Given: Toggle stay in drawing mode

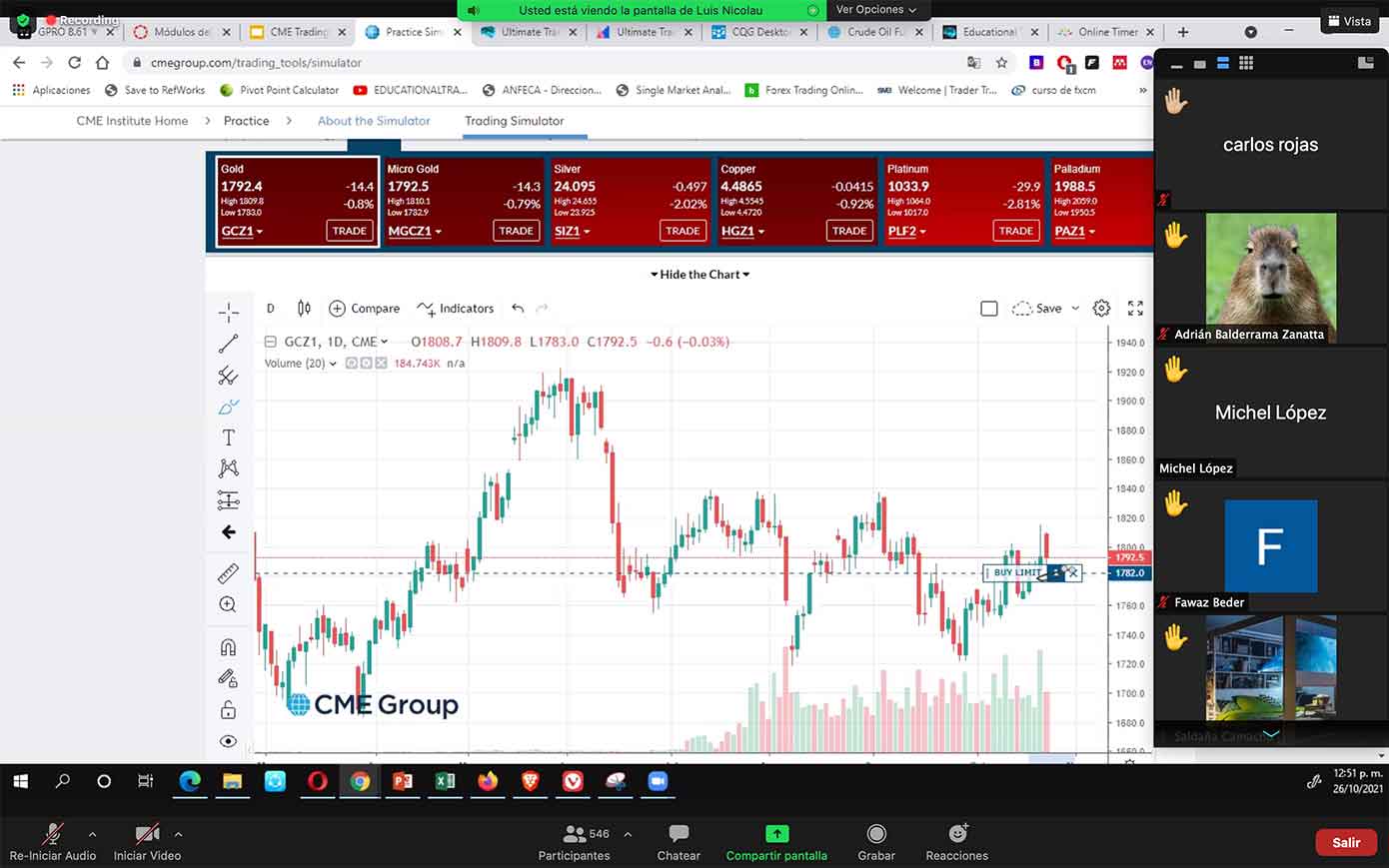Looking at the screenshot, I should (x=228, y=678).
